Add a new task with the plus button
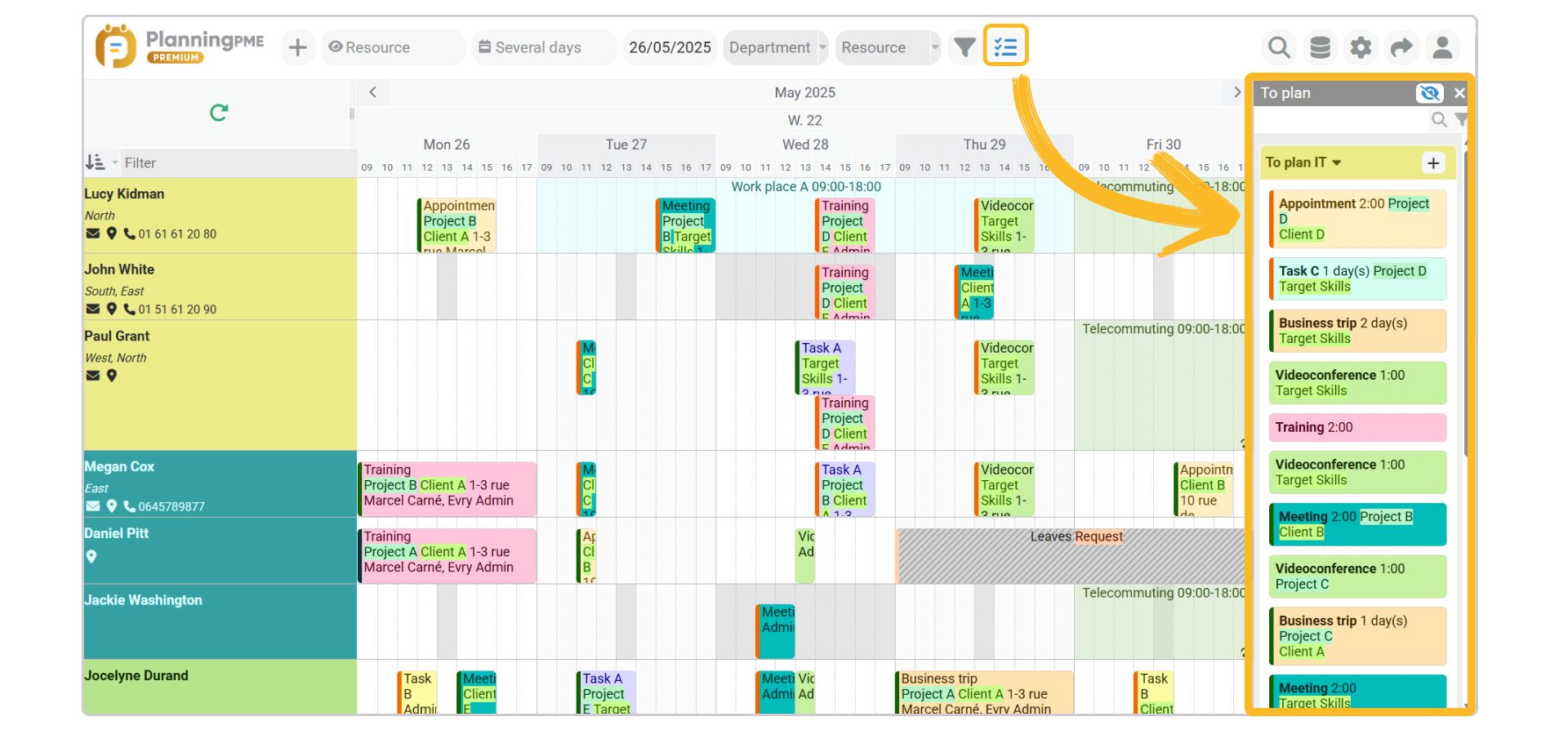Image resolution: width=1568 pixels, height=730 pixels. click(x=297, y=47)
